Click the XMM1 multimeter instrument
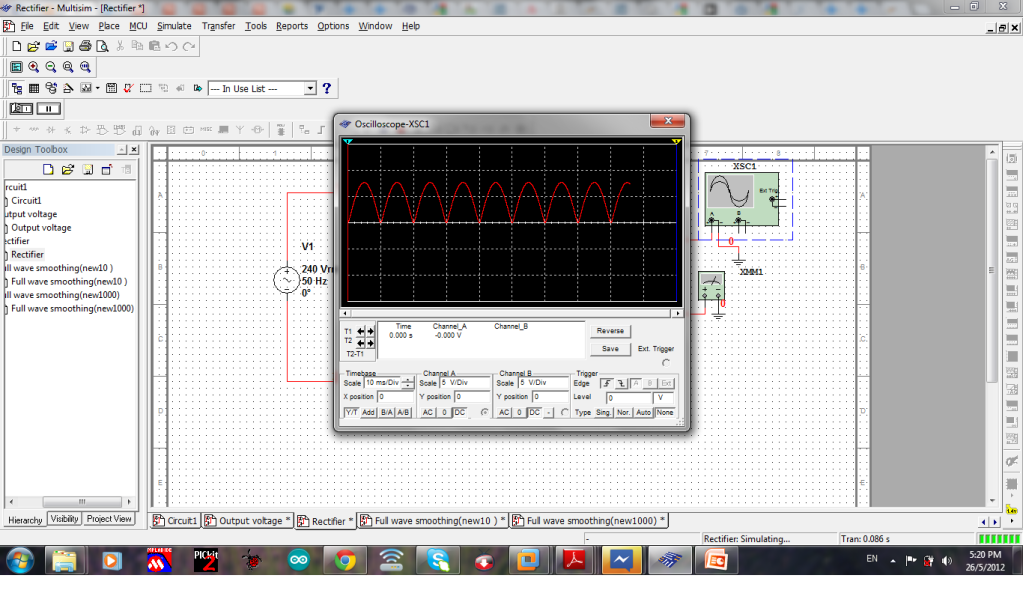 click(x=711, y=286)
